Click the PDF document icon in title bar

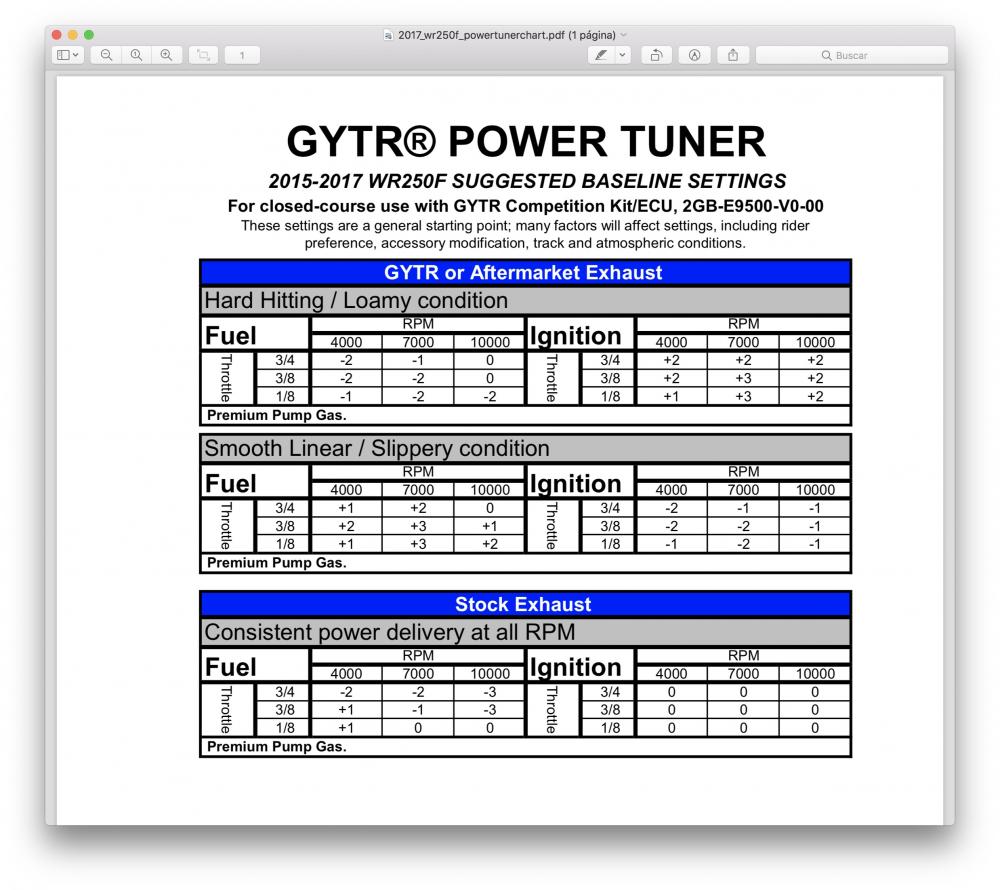(388, 35)
